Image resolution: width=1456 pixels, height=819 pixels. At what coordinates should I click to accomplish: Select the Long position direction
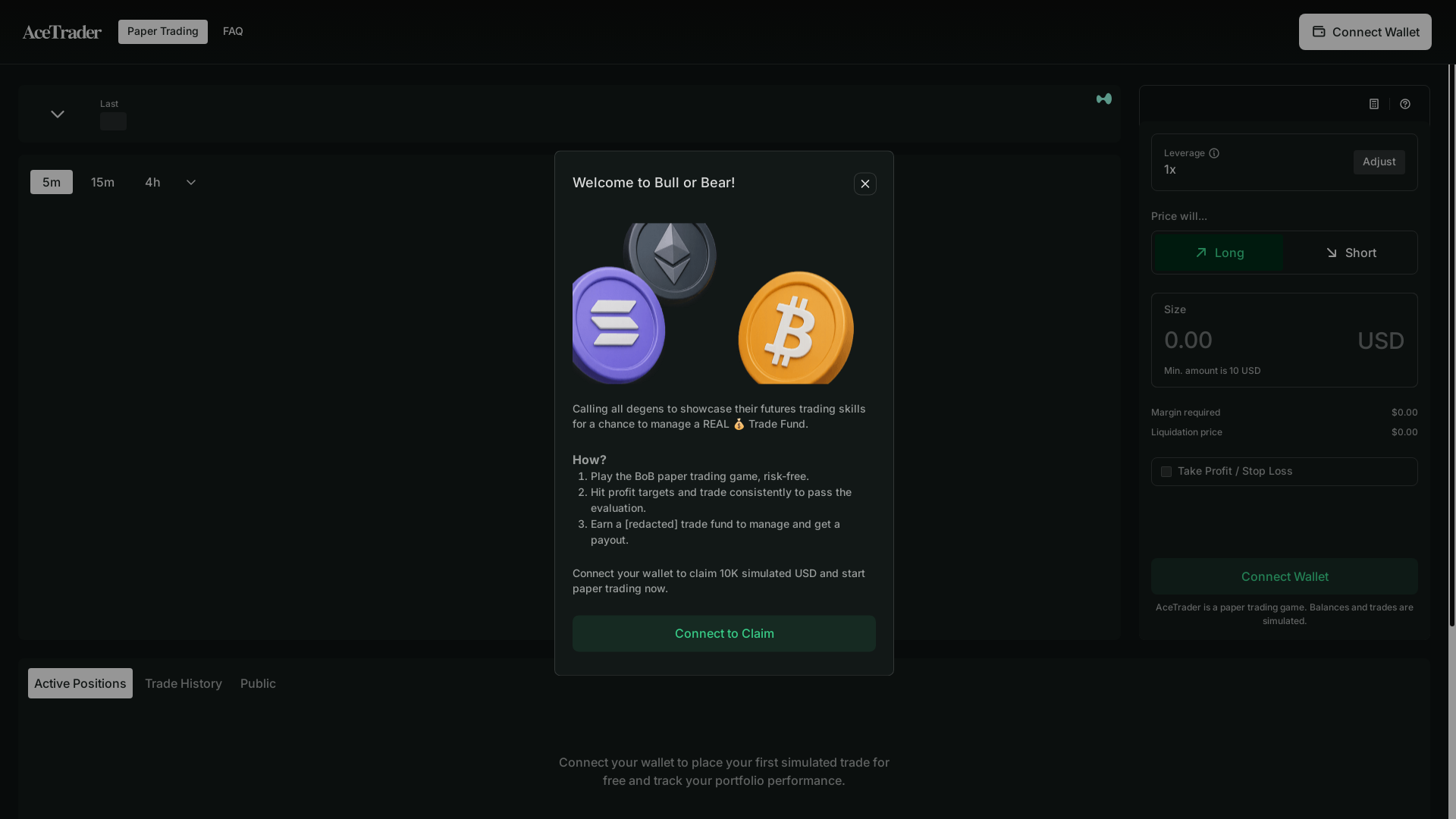(1219, 253)
